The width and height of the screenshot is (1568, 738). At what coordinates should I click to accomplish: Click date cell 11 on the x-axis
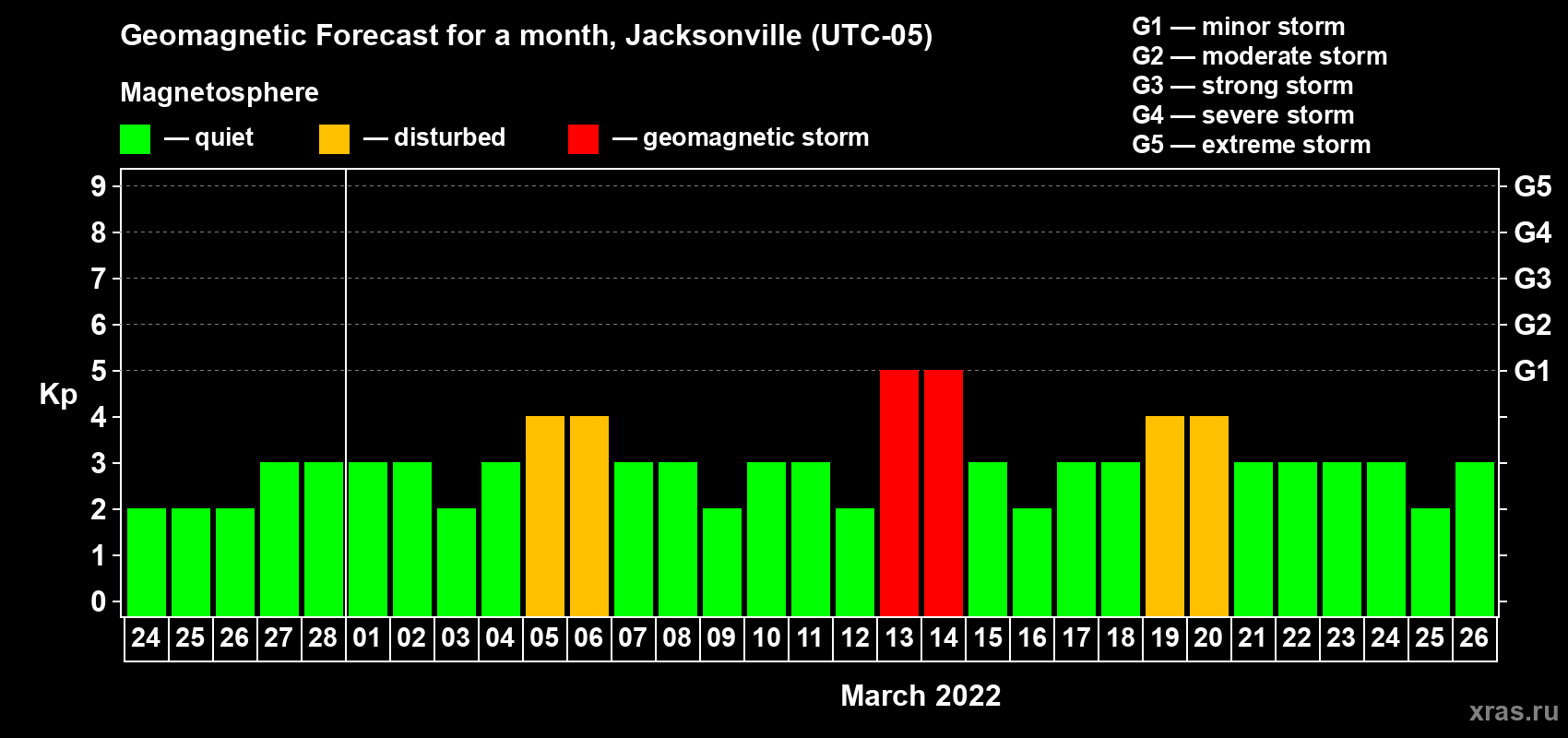[x=811, y=638]
